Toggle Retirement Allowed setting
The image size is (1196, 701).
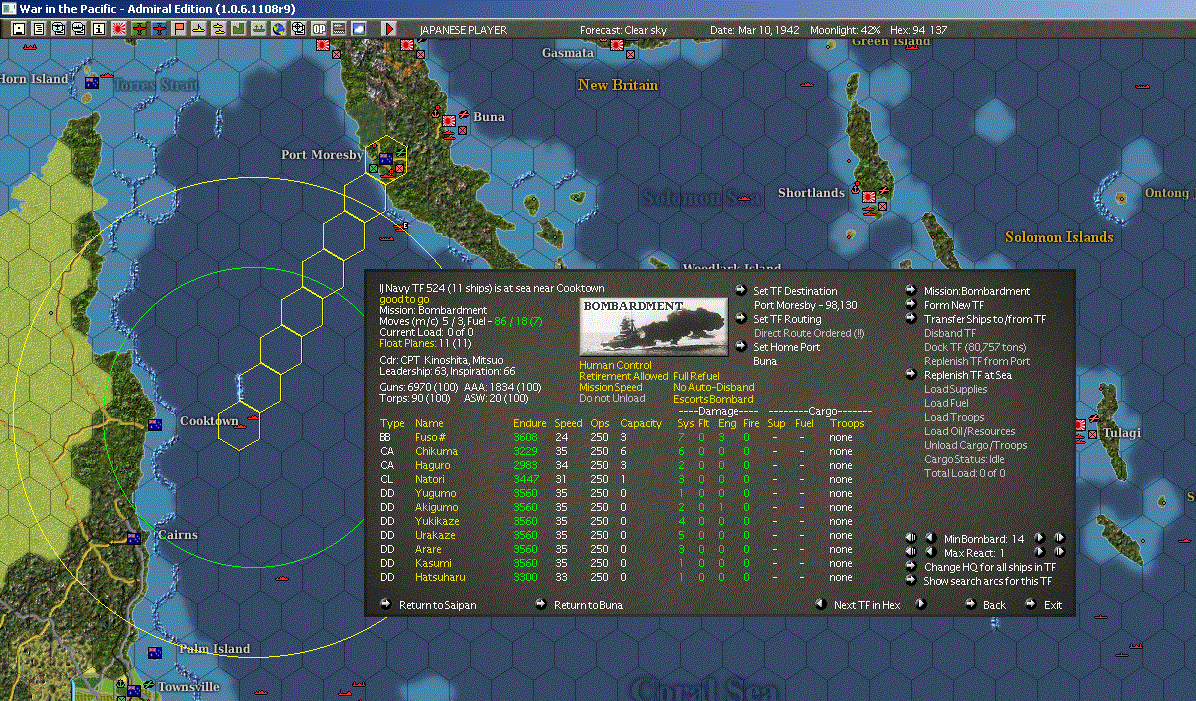(x=623, y=376)
